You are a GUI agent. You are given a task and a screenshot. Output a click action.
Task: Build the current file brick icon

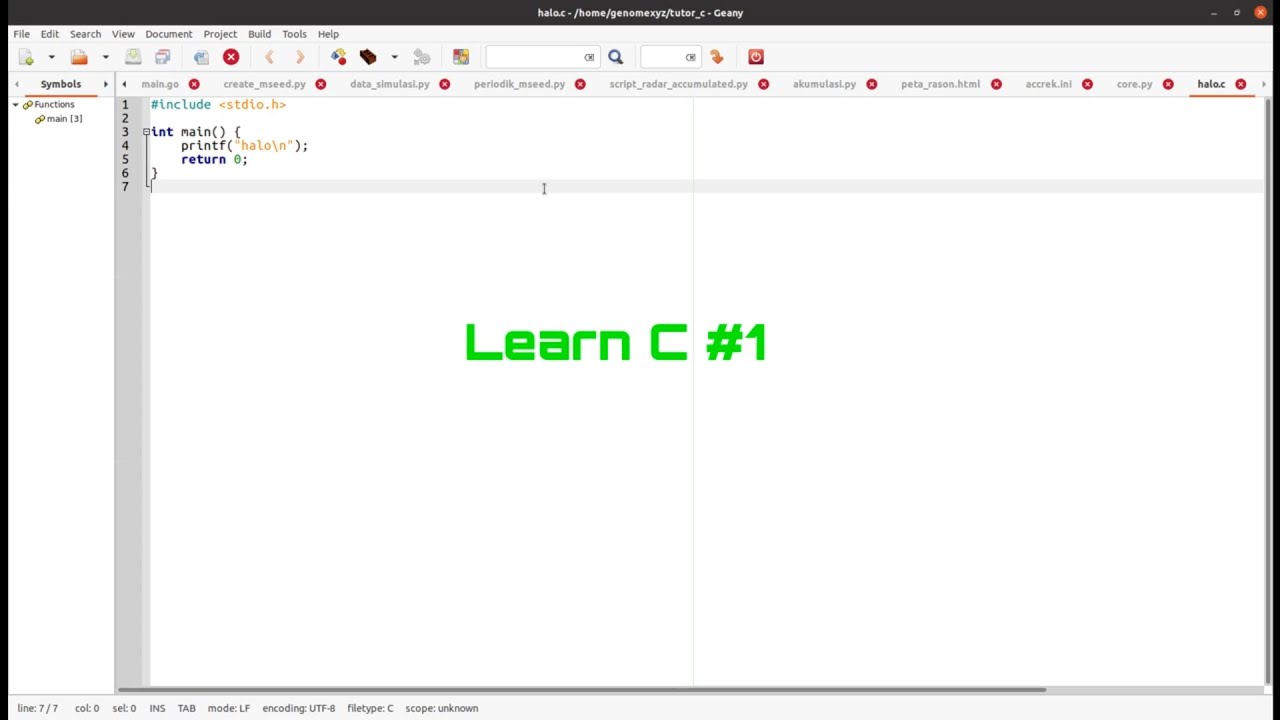pyautogui.click(x=368, y=57)
